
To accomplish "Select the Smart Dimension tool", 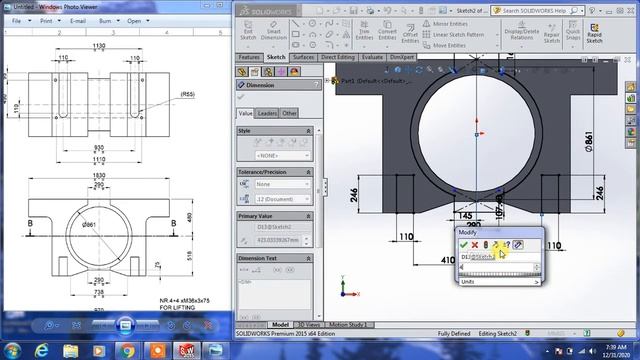I will tap(273, 31).
